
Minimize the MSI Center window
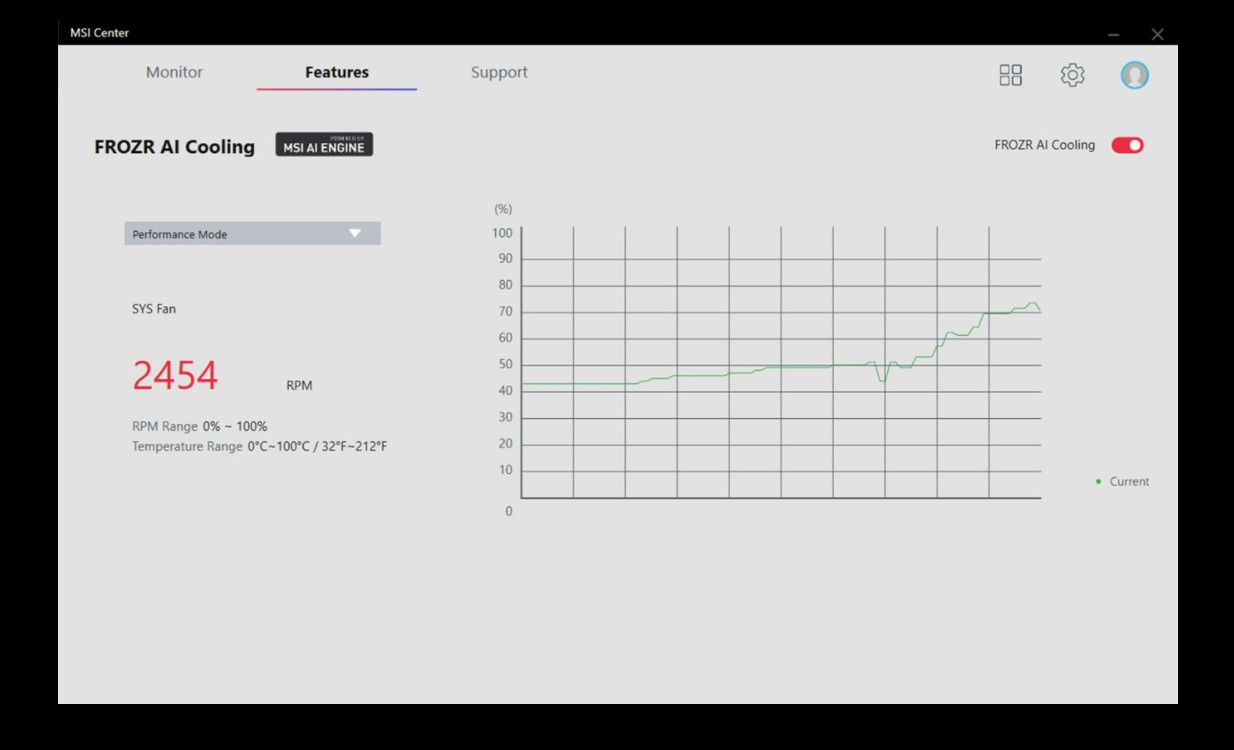tap(1113, 35)
